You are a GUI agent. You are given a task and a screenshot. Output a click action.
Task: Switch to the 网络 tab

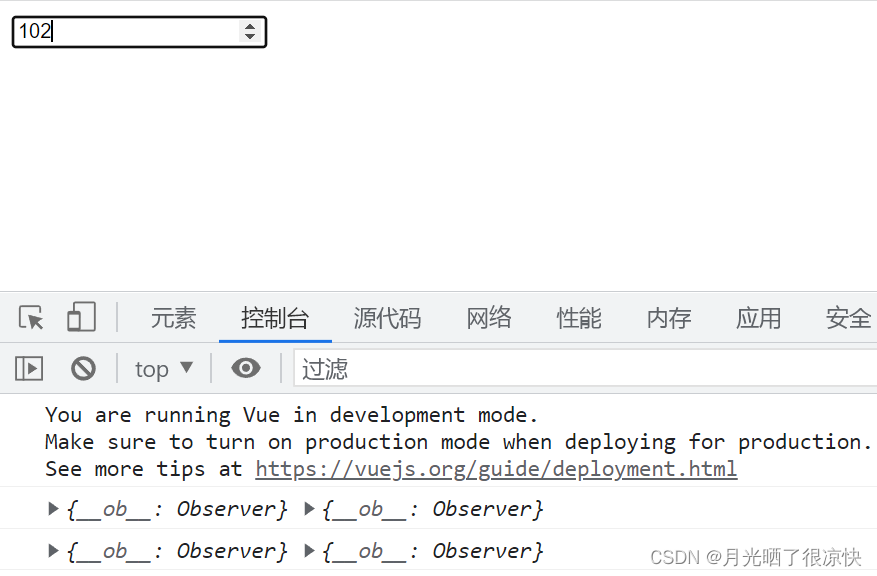(x=489, y=318)
